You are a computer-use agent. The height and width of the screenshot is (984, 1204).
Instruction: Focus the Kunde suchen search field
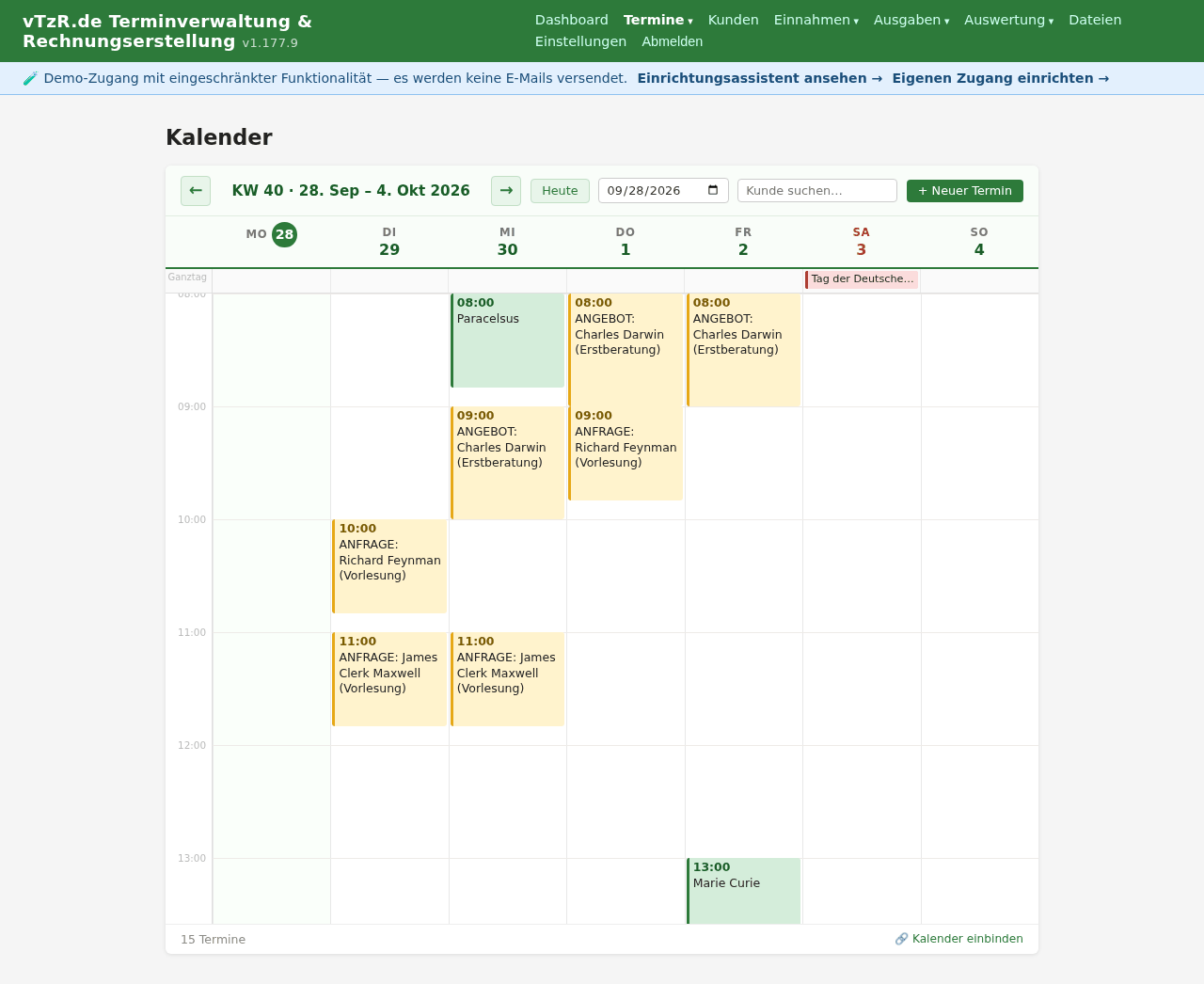(x=817, y=191)
